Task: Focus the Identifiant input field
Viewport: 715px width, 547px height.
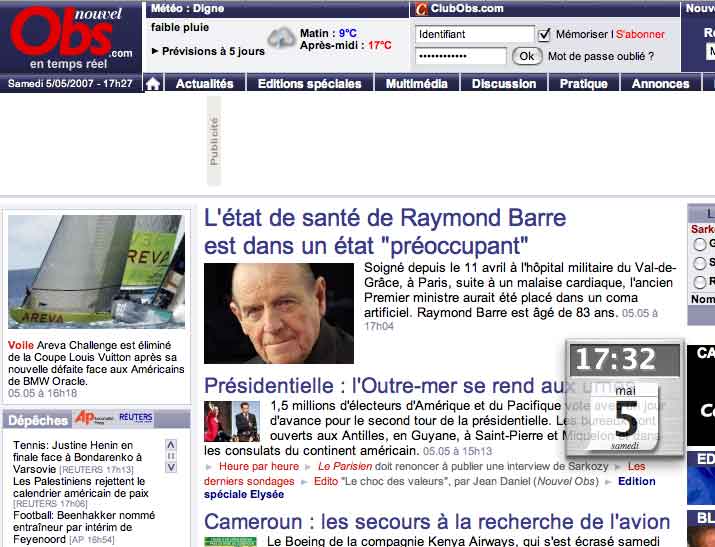Action: (x=474, y=34)
